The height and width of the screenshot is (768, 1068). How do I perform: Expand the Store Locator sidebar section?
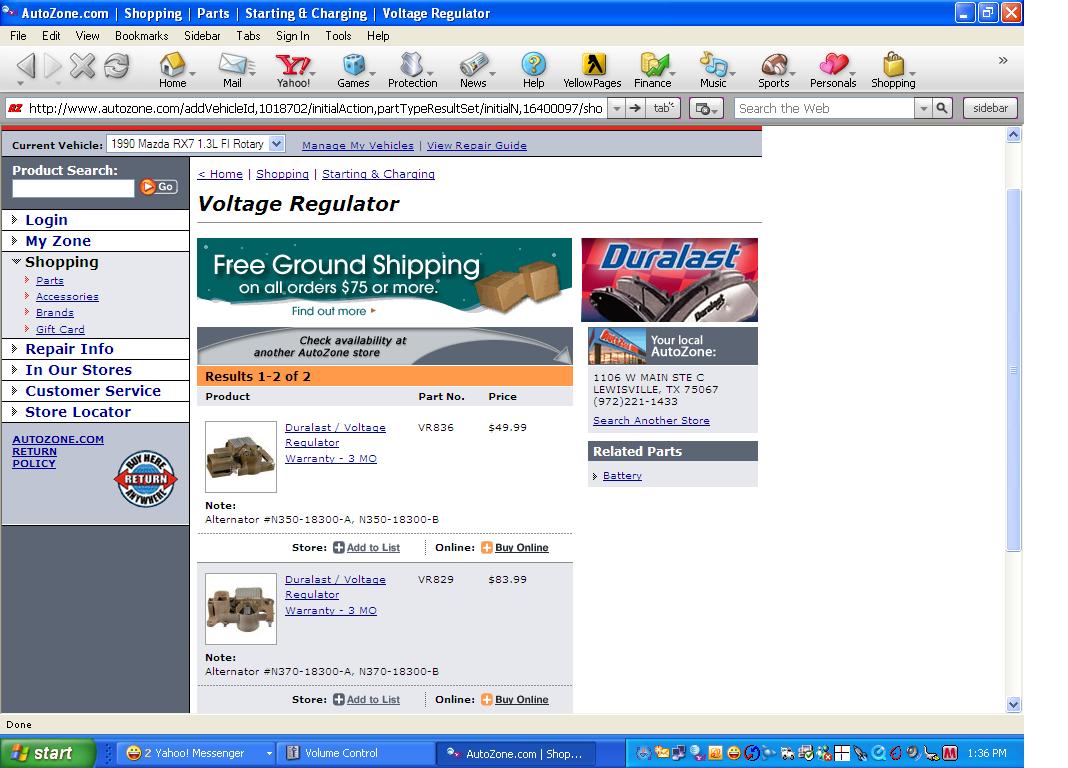click(x=15, y=412)
